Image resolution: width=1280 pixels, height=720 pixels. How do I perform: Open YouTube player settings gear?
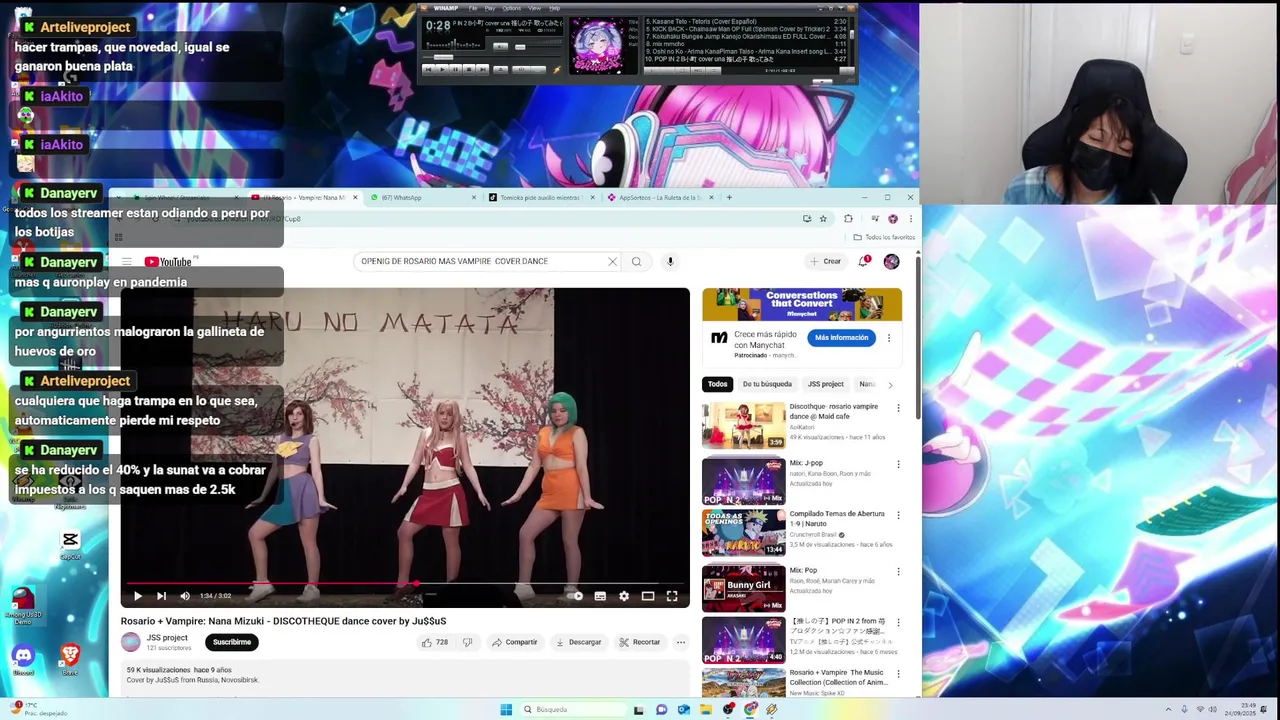coord(624,596)
